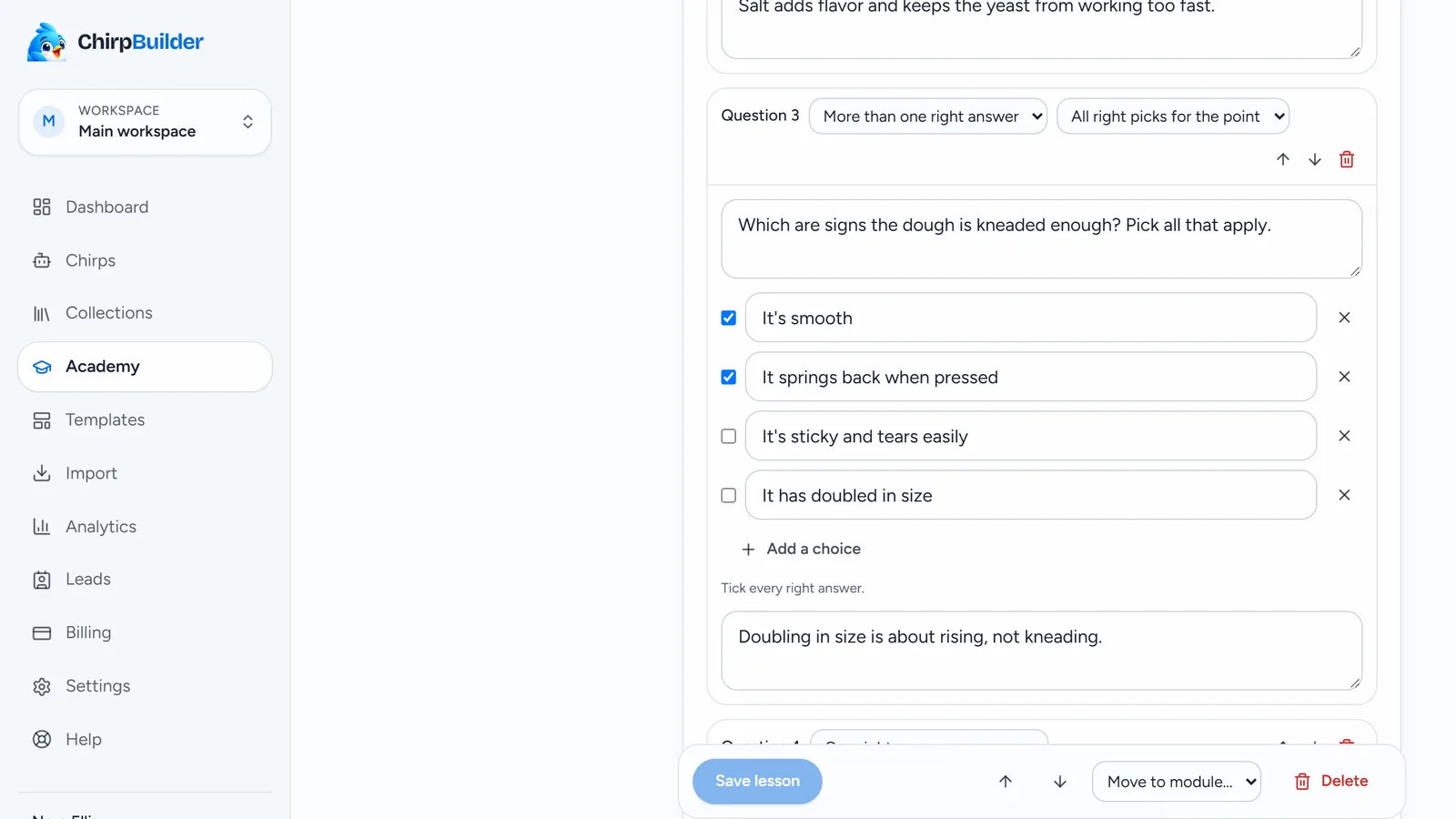Click the ChirpBuilder bird logo
Image resolution: width=1456 pixels, height=819 pixels.
(46, 42)
